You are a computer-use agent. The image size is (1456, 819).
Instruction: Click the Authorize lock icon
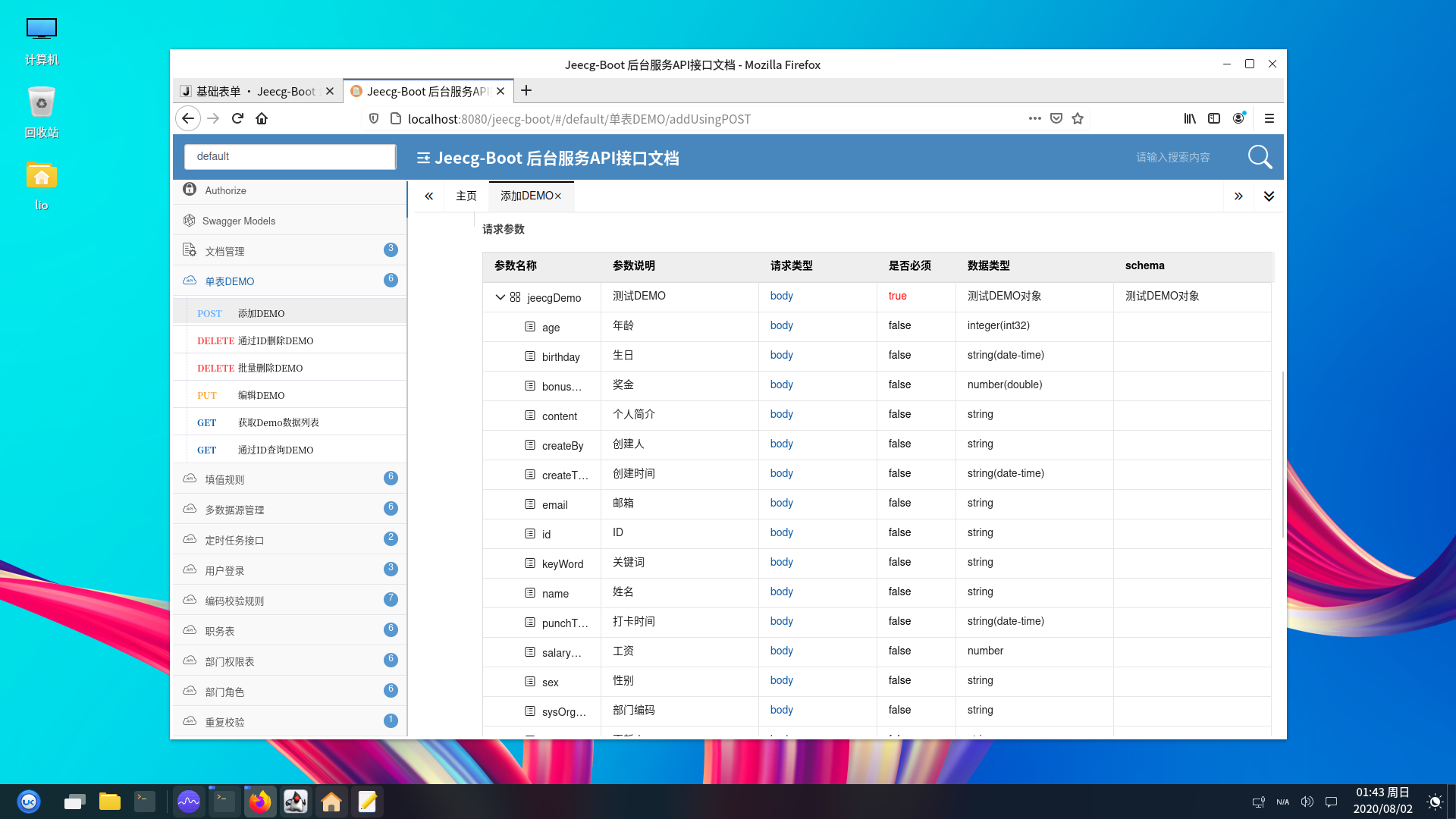[x=190, y=190]
